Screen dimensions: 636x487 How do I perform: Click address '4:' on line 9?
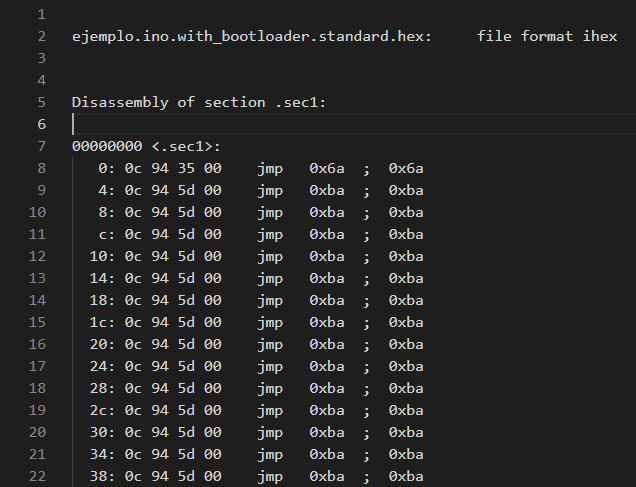tap(106, 190)
